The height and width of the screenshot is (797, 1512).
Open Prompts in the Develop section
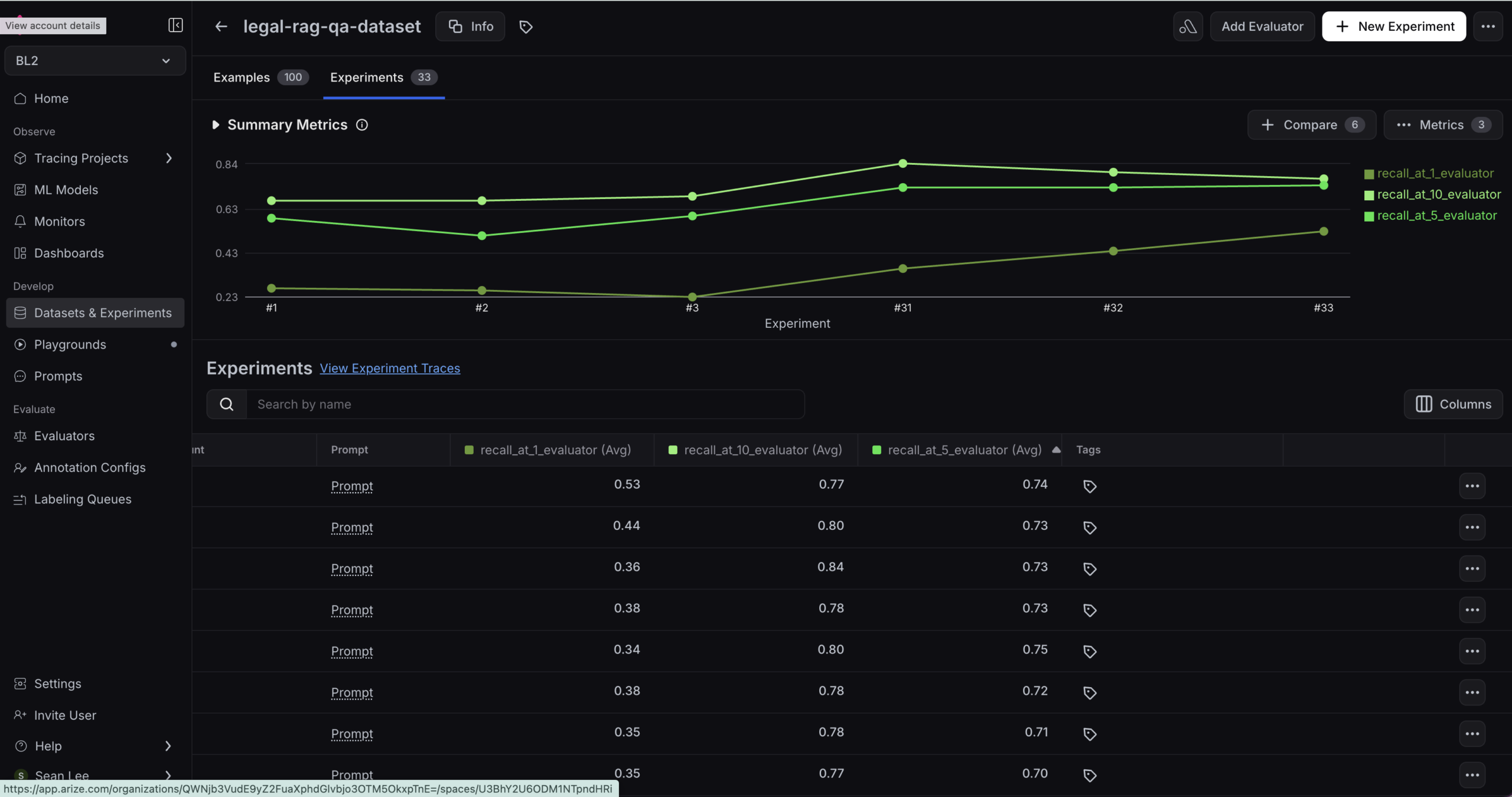tap(58, 376)
